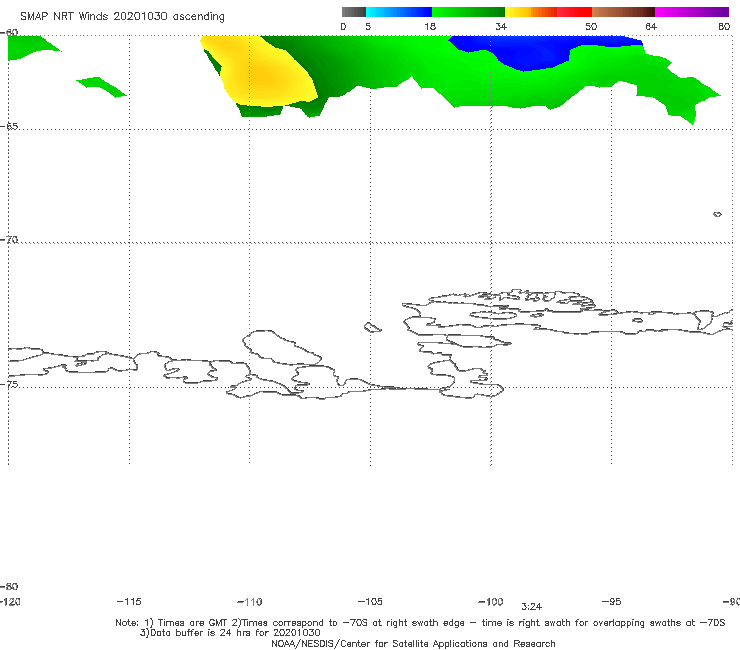This screenshot has height=650, width=740.
Task: Click the color bar label '18'
Action: 430,26
